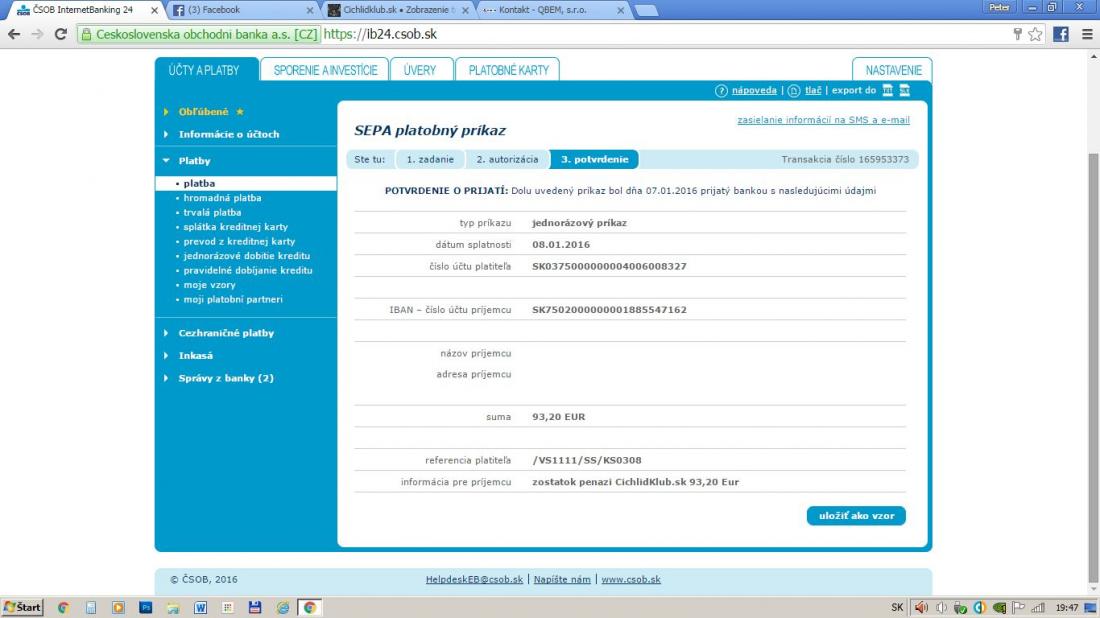Click the Napíšte nám link
Viewport: 1100px width, 618px height.
(x=562, y=579)
